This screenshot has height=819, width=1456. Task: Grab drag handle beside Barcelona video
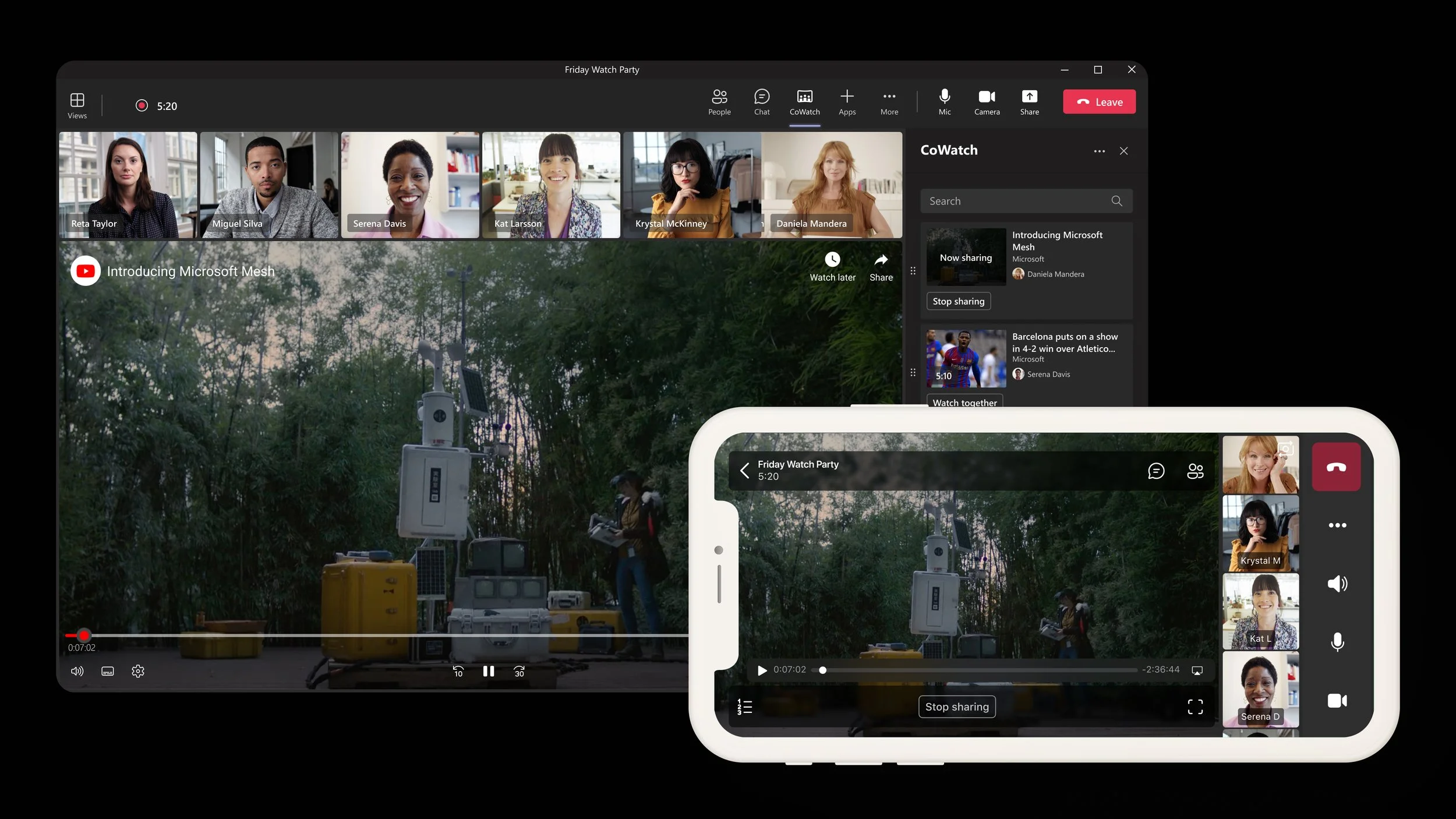tap(913, 373)
